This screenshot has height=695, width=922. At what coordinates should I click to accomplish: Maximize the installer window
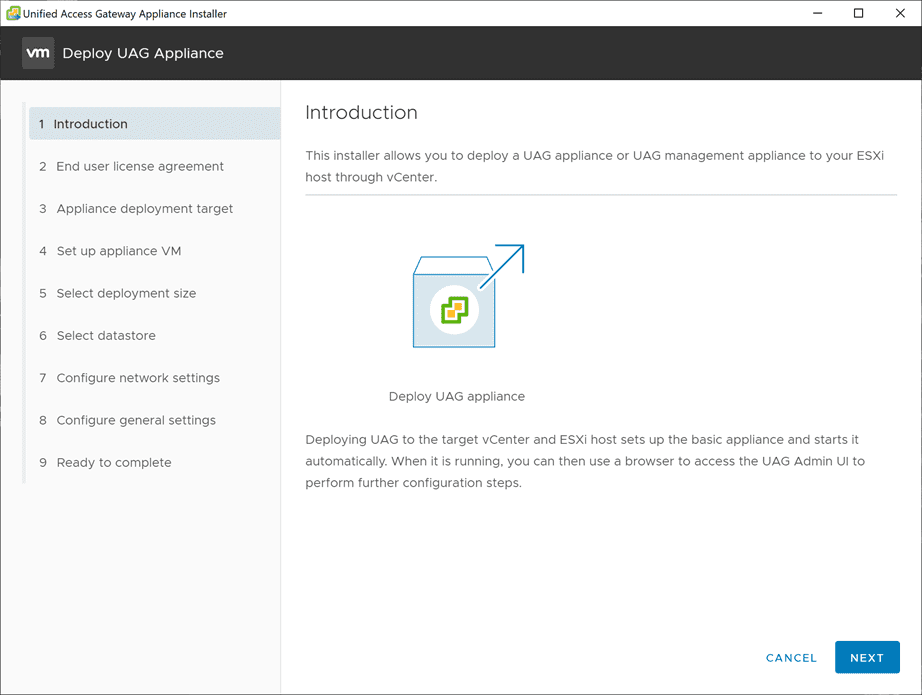point(858,13)
